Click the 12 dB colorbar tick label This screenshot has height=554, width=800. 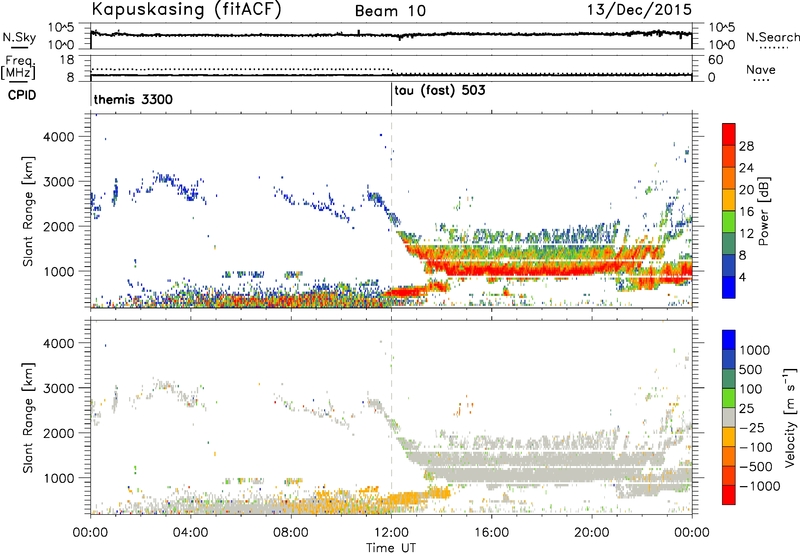click(746, 234)
